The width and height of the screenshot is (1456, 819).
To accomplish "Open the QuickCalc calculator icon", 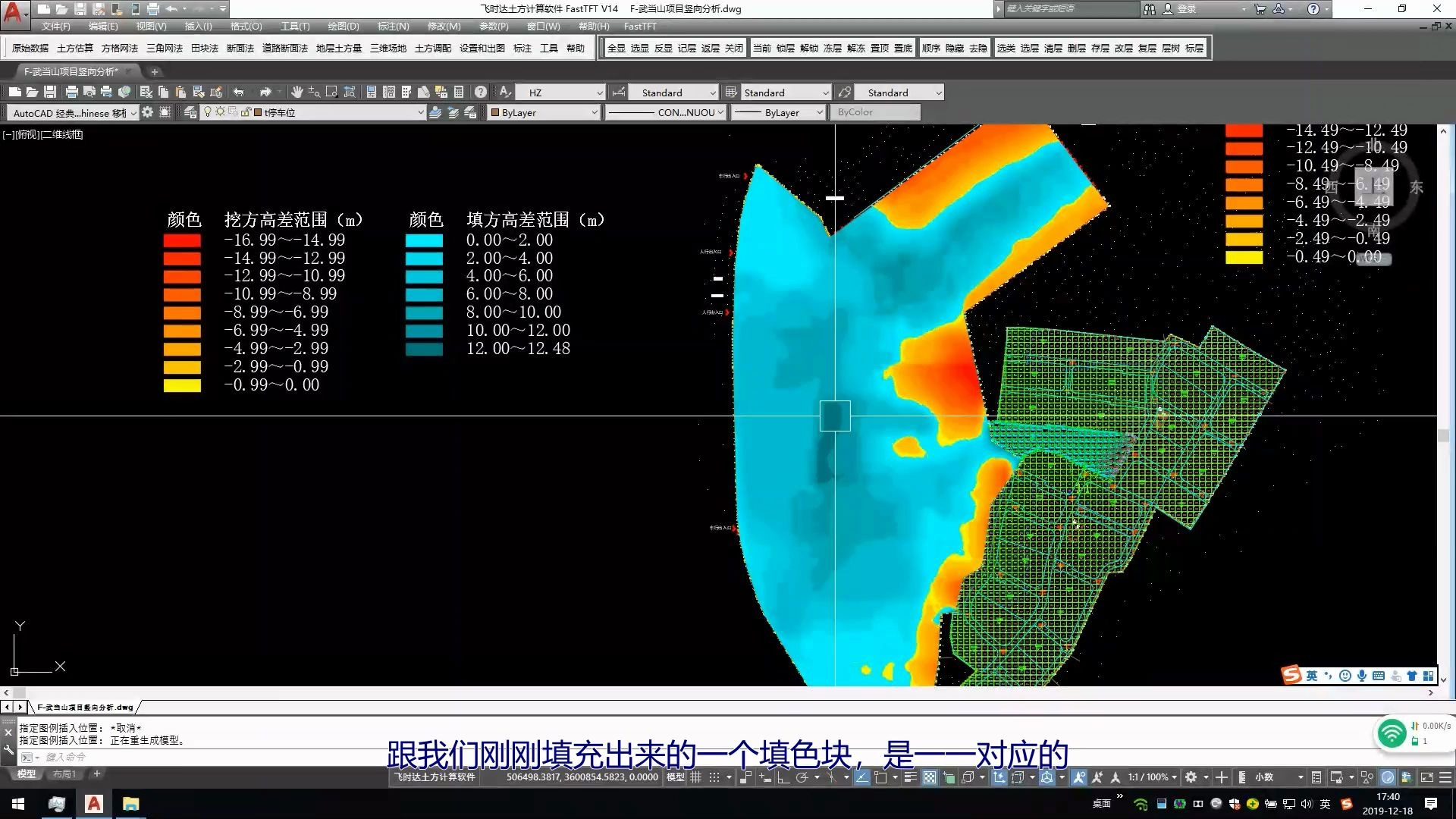I will point(459,92).
